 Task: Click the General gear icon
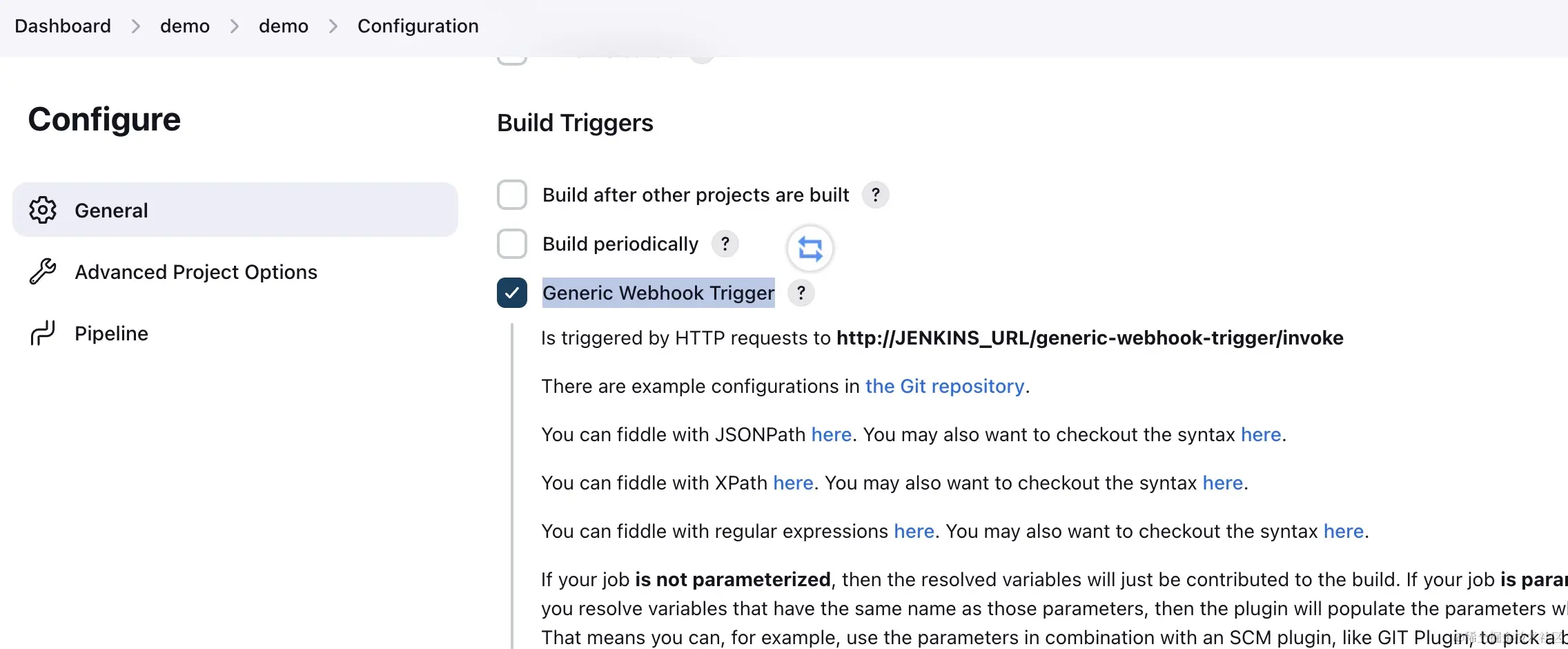coord(43,210)
